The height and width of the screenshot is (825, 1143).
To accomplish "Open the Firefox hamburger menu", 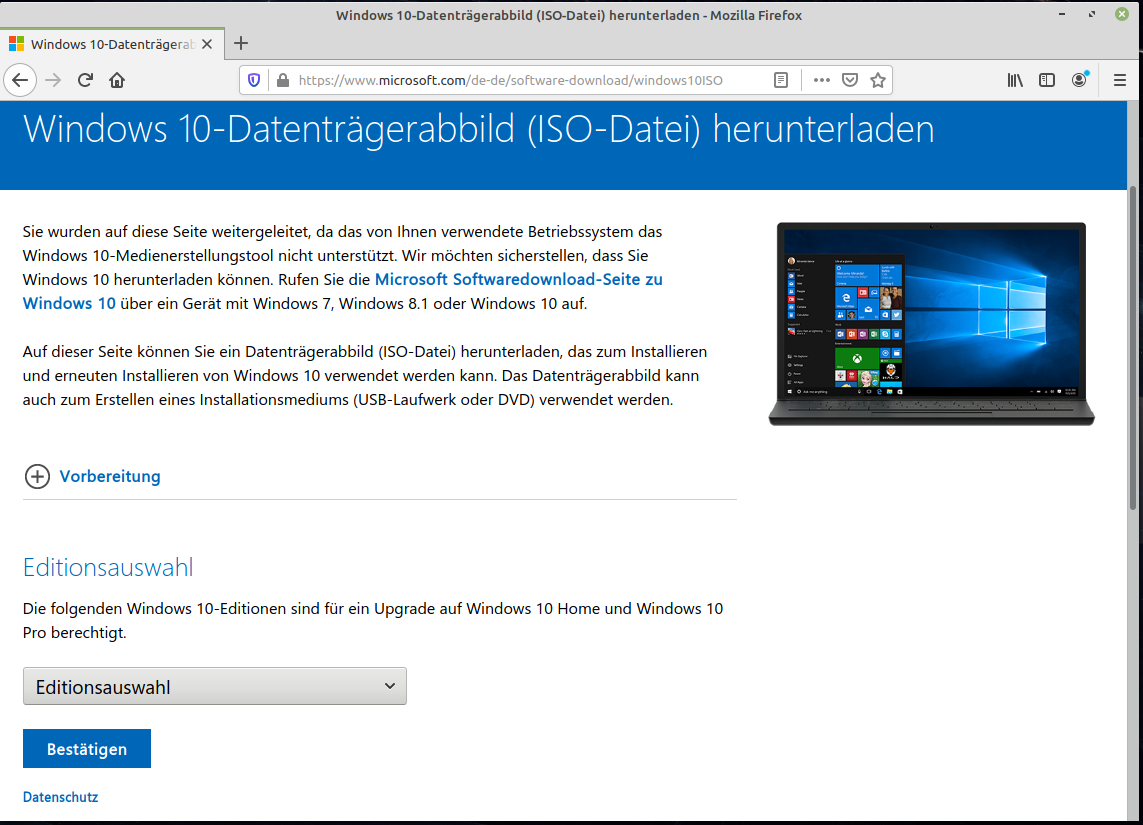I will point(1120,80).
